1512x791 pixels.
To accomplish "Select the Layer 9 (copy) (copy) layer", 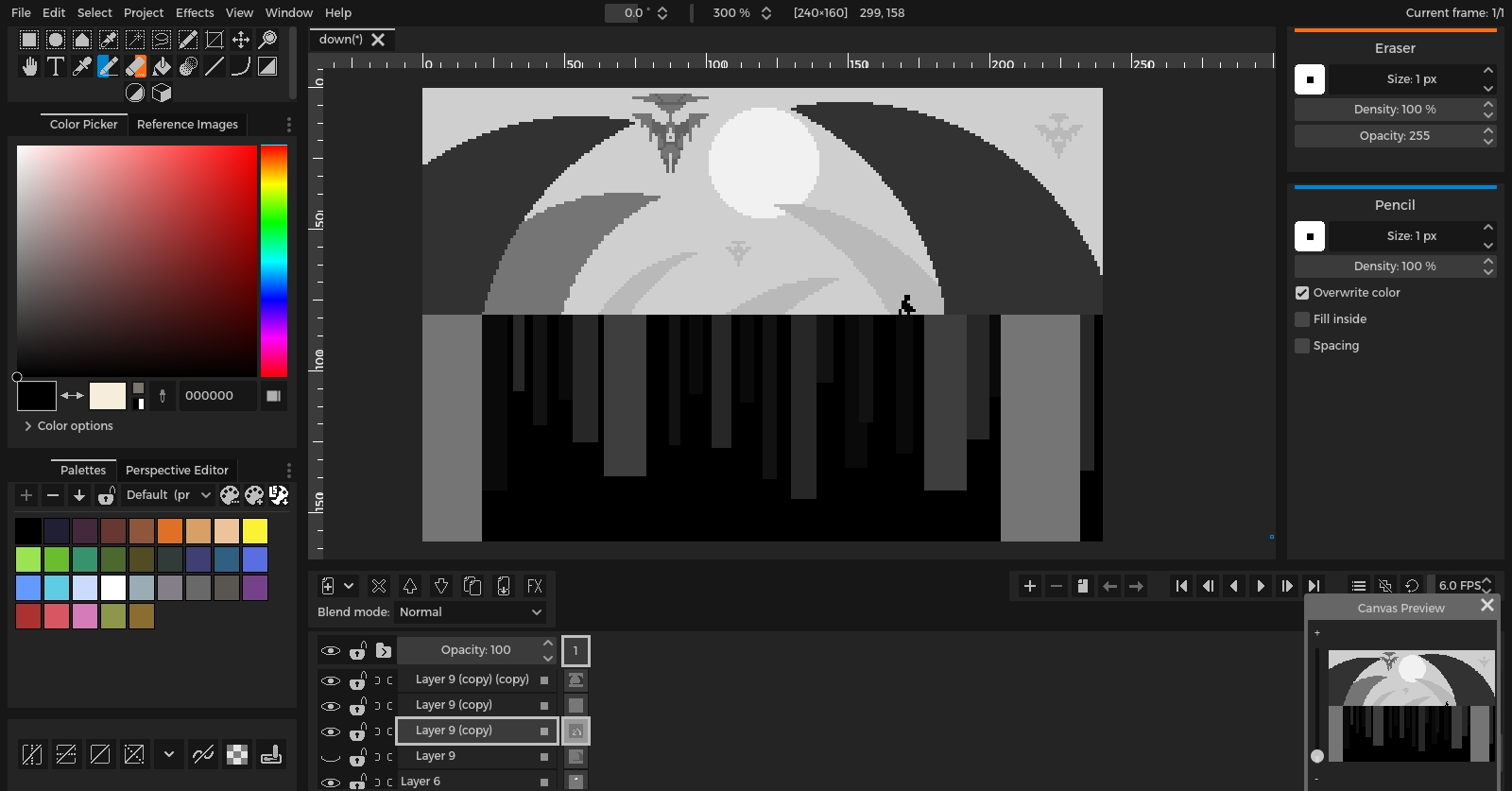I will click(x=472, y=679).
